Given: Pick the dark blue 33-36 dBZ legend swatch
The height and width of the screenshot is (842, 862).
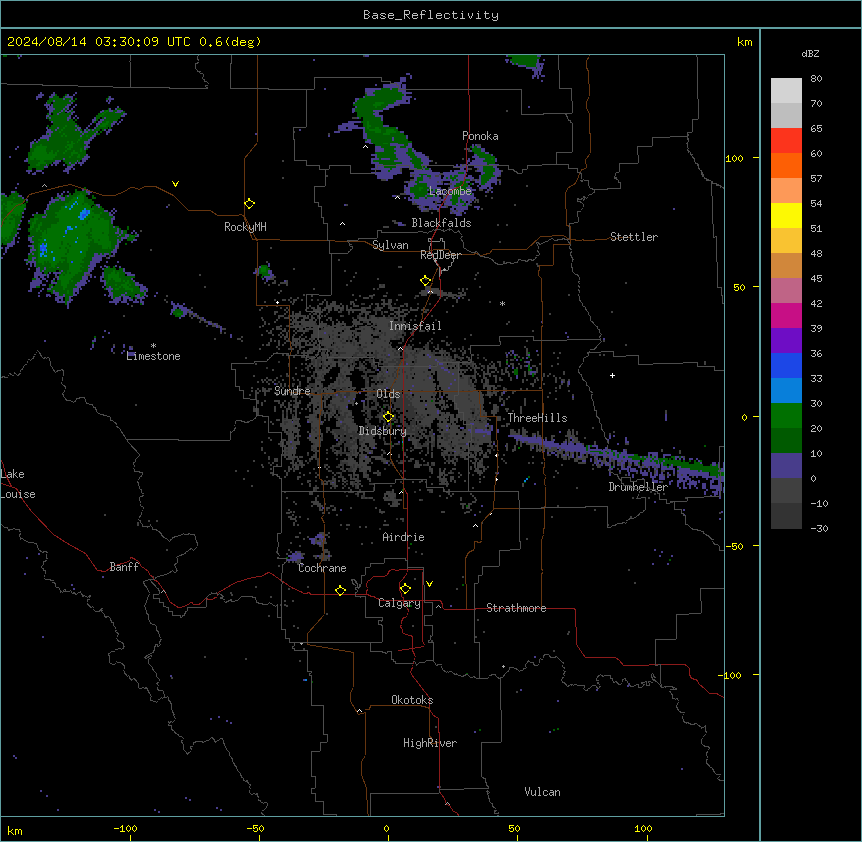Looking at the screenshot, I should click(x=786, y=365).
